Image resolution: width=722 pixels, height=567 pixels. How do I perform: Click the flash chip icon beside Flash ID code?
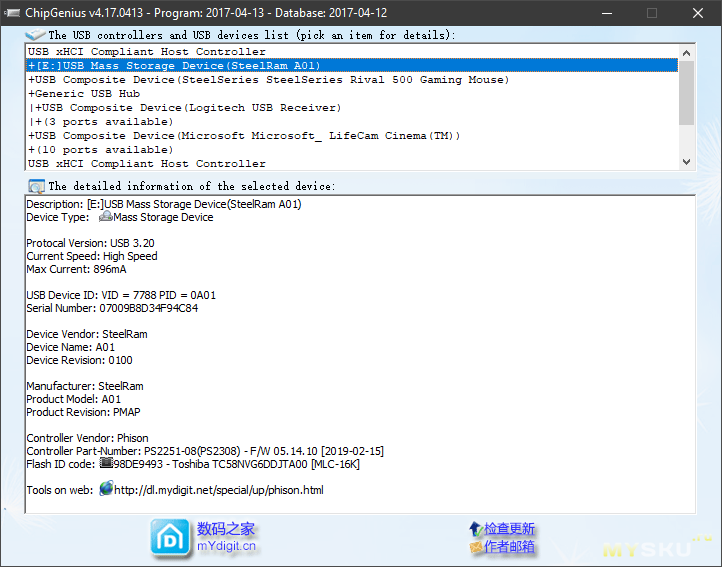point(106,462)
